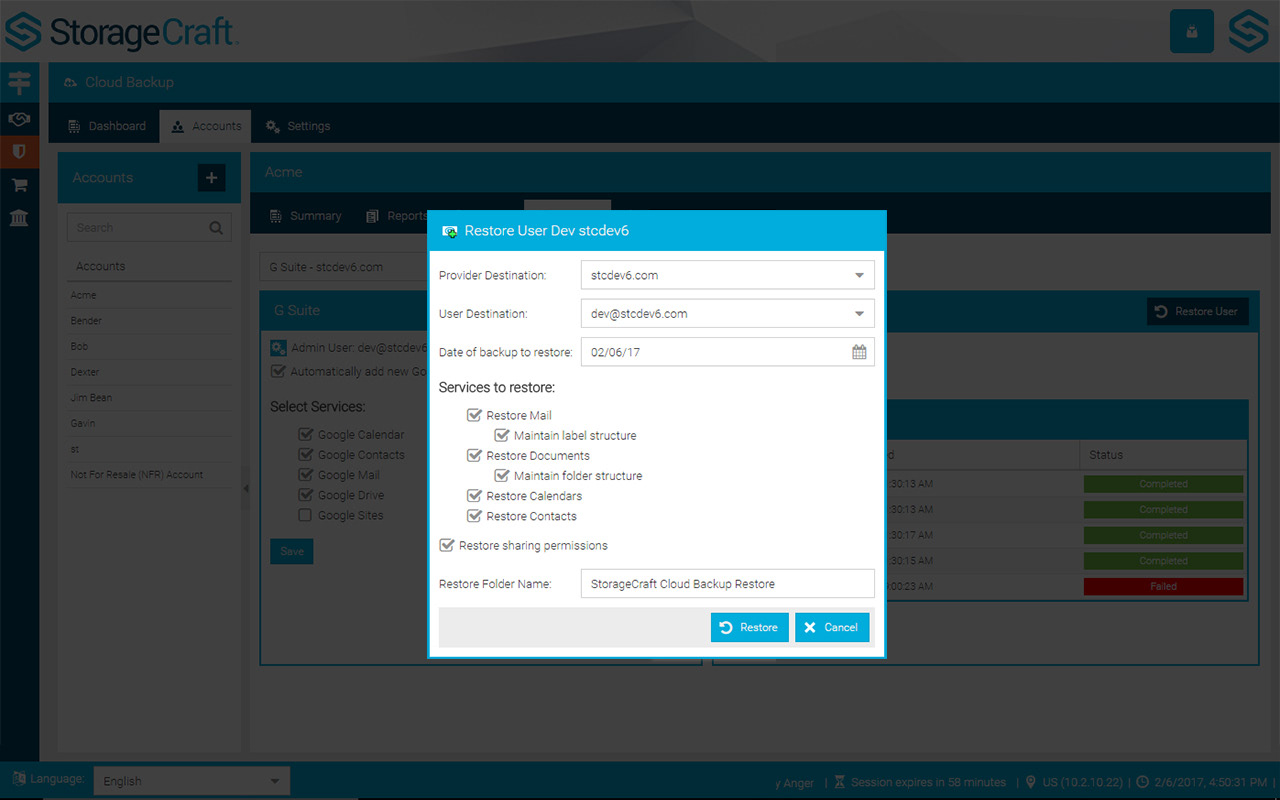Click the Save button under services

pyautogui.click(x=292, y=551)
